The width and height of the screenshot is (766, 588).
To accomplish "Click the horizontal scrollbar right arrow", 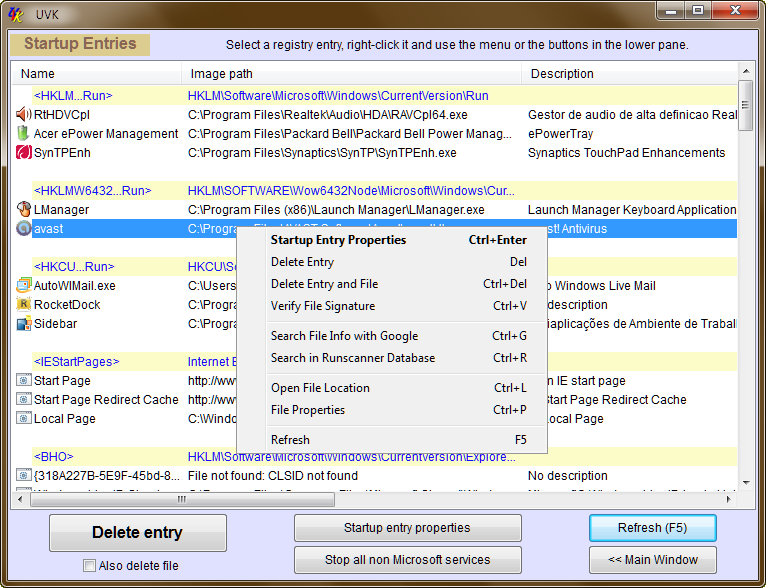I will coord(728,499).
